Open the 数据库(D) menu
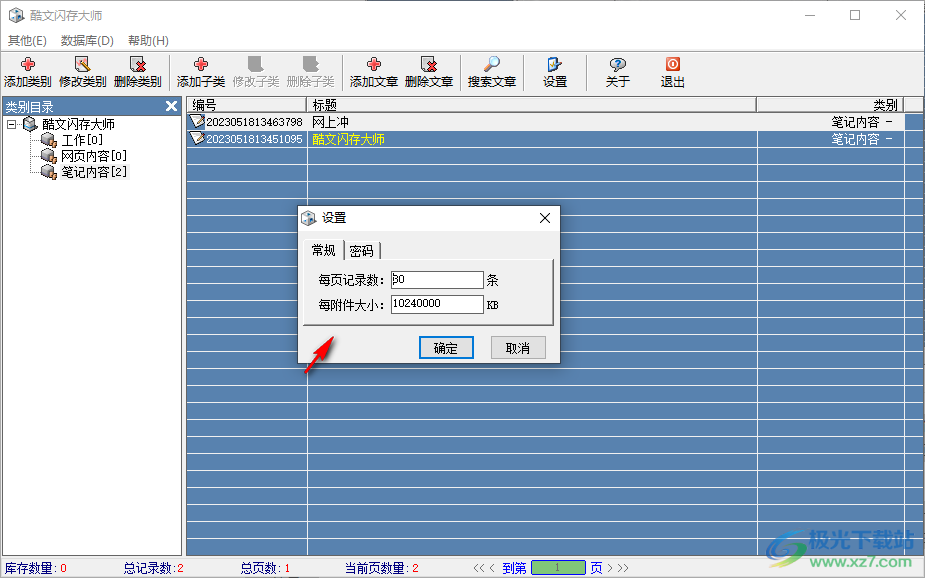 [x=87, y=41]
